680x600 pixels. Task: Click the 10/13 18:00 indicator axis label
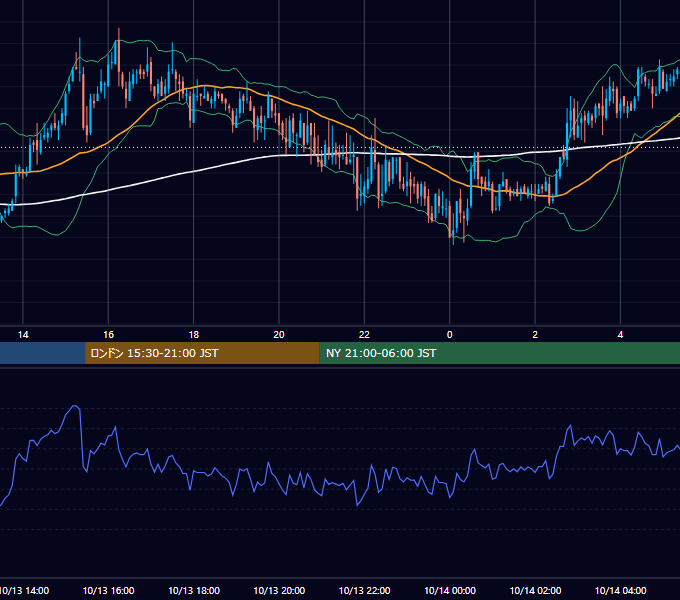[194, 591]
